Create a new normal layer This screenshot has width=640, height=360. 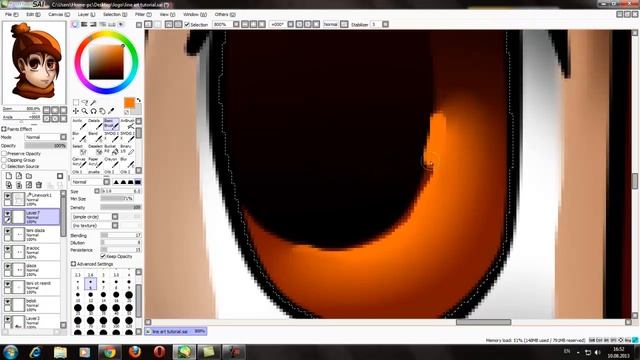pyautogui.click(x=9, y=176)
